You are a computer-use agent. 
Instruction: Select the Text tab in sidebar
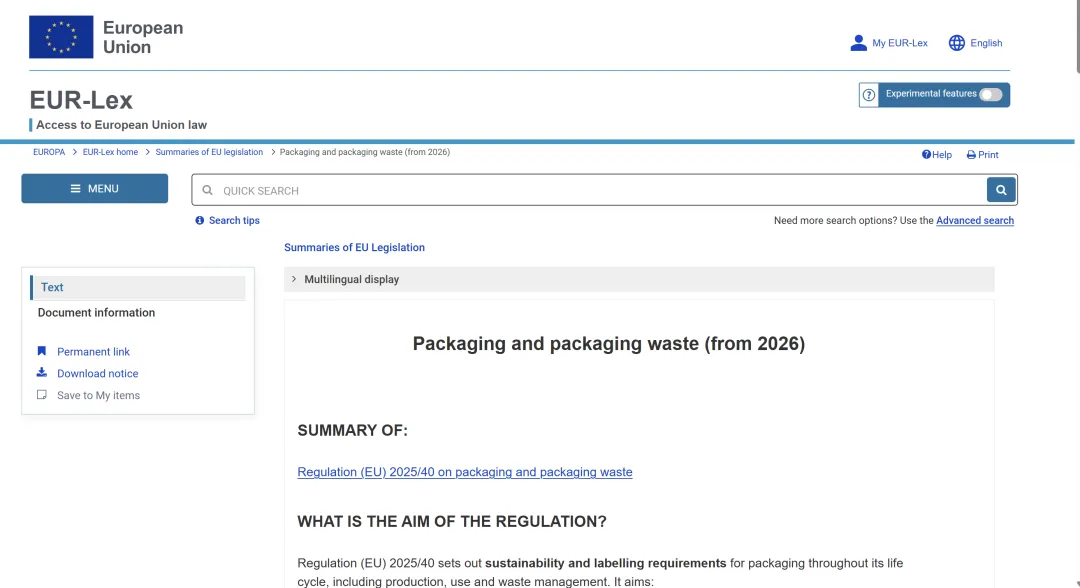[x=138, y=288]
